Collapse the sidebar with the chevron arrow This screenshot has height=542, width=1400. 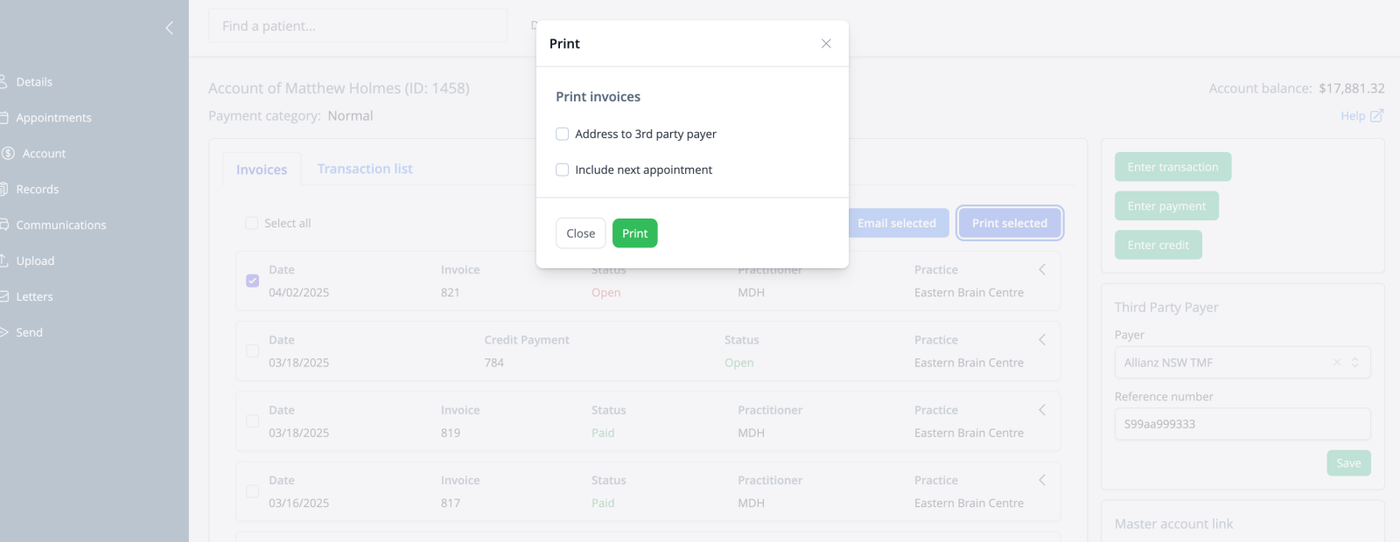point(169,28)
